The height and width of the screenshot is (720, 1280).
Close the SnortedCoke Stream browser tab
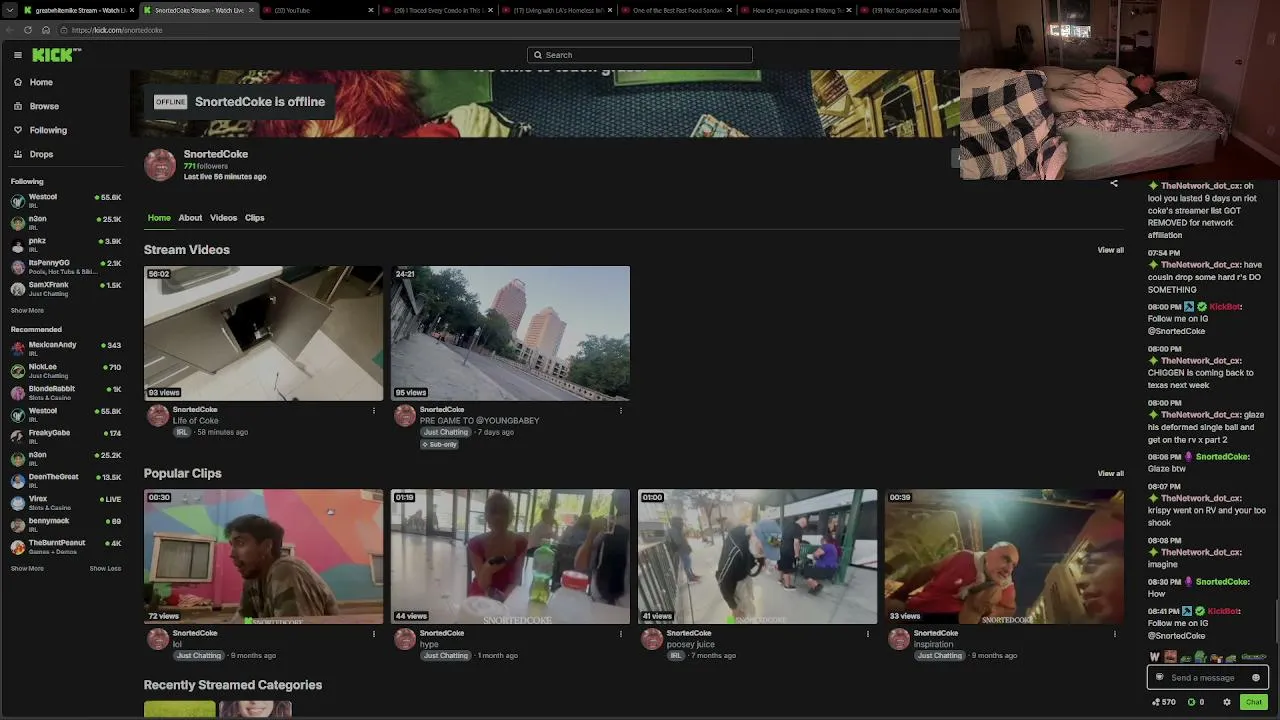pyautogui.click(x=251, y=10)
